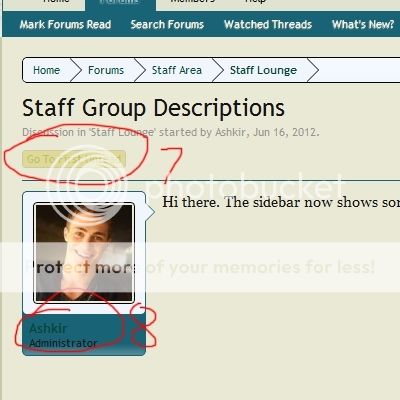Open the Staff Lounge breadcrumb
The image size is (400, 400).
pyautogui.click(x=263, y=70)
